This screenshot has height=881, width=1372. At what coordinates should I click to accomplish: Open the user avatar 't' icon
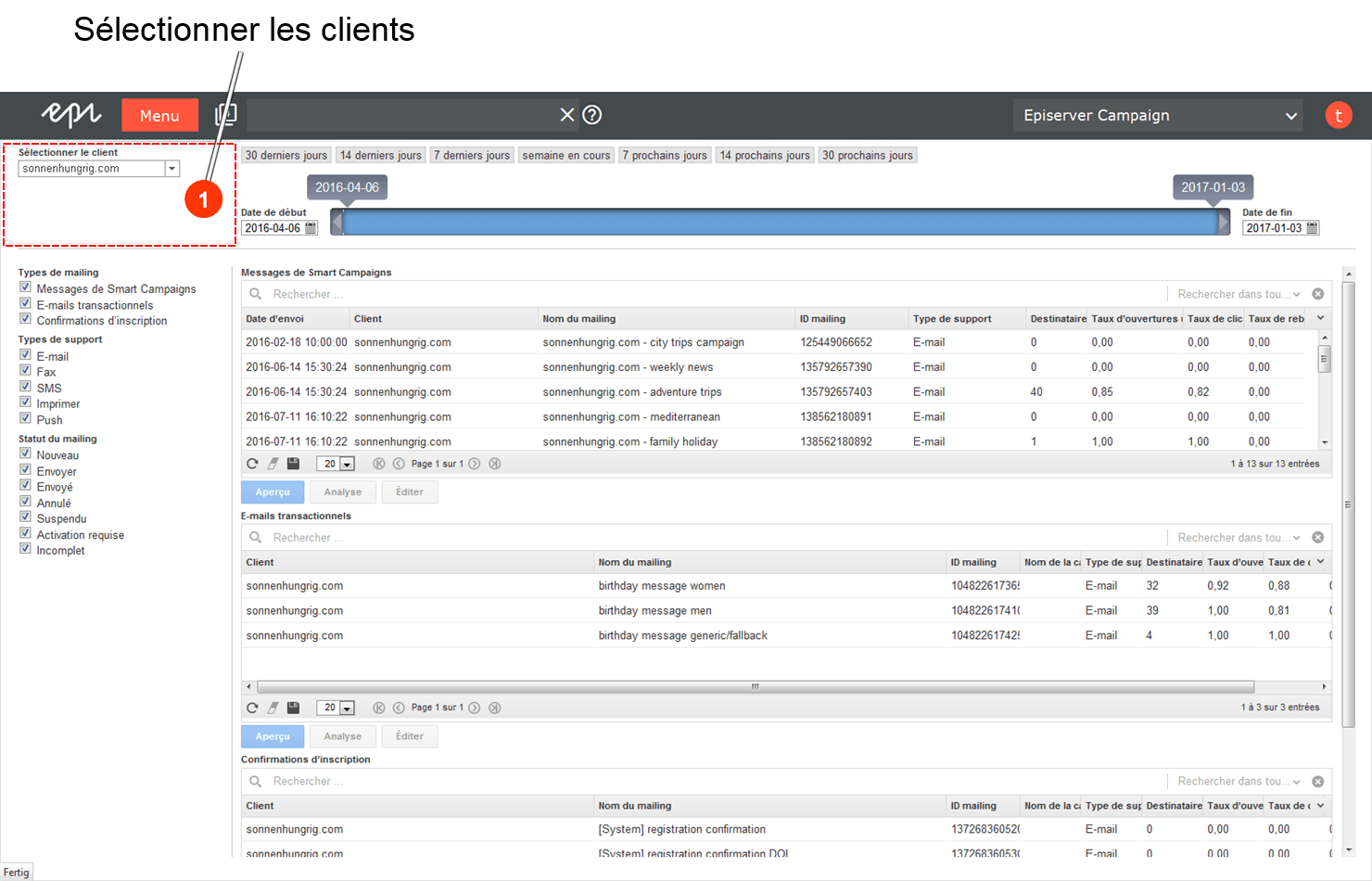coord(1338,115)
